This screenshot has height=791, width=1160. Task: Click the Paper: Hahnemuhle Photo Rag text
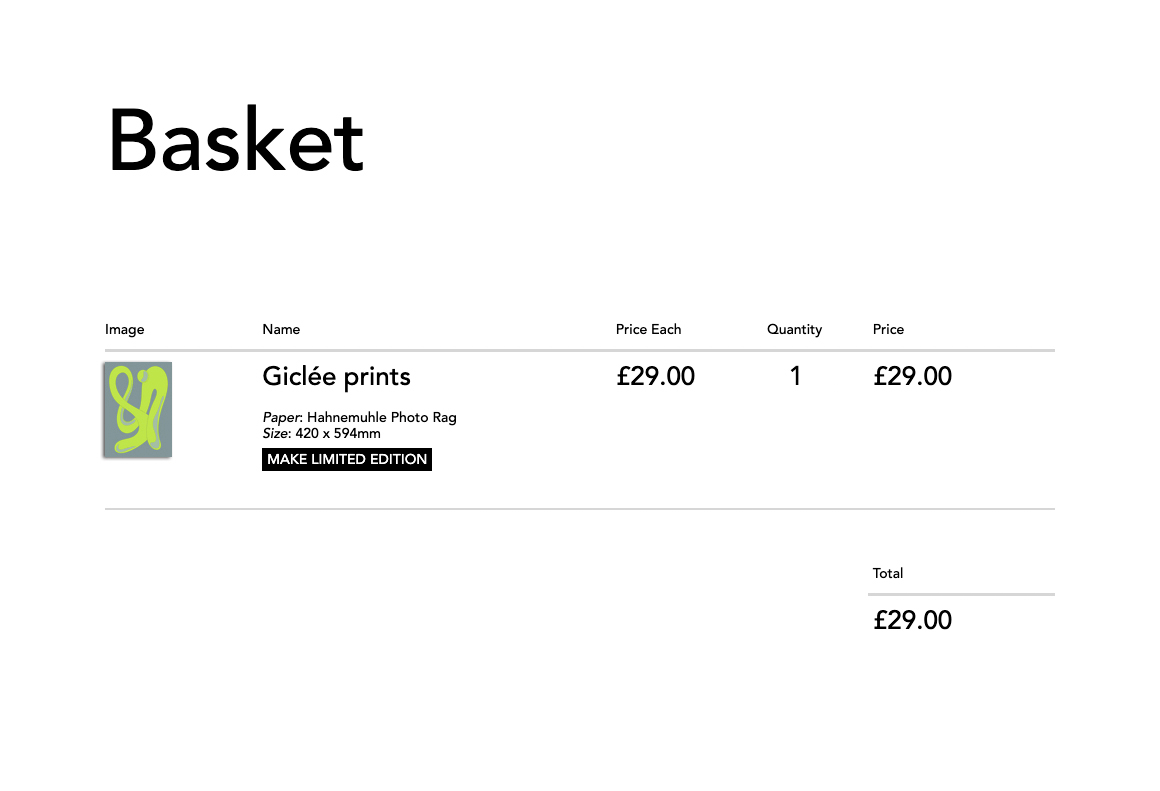click(x=360, y=417)
